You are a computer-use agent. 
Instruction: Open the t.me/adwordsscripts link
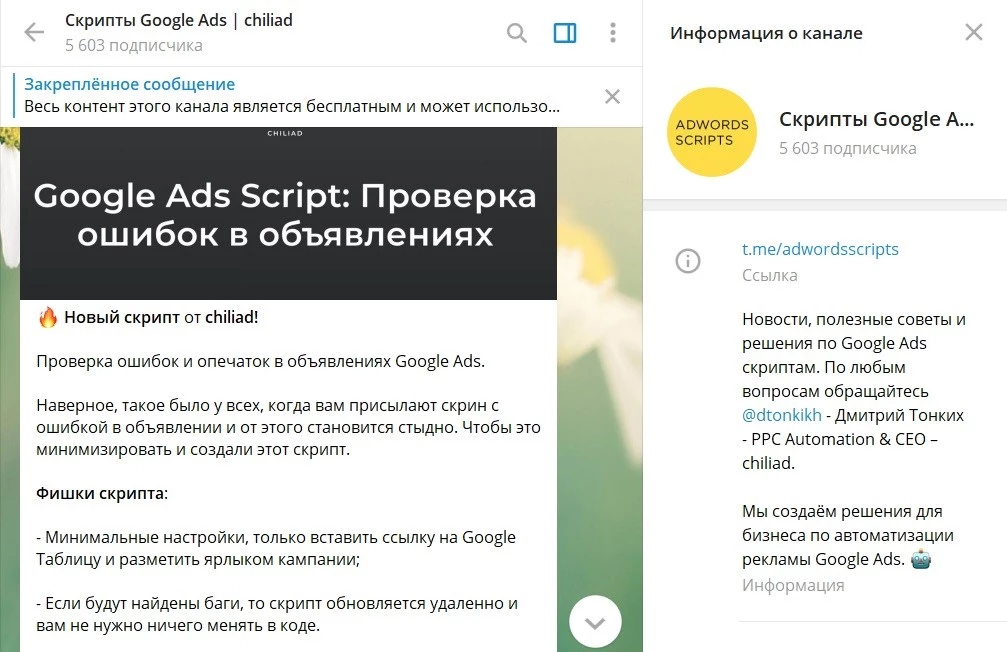pyautogui.click(x=820, y=249)
